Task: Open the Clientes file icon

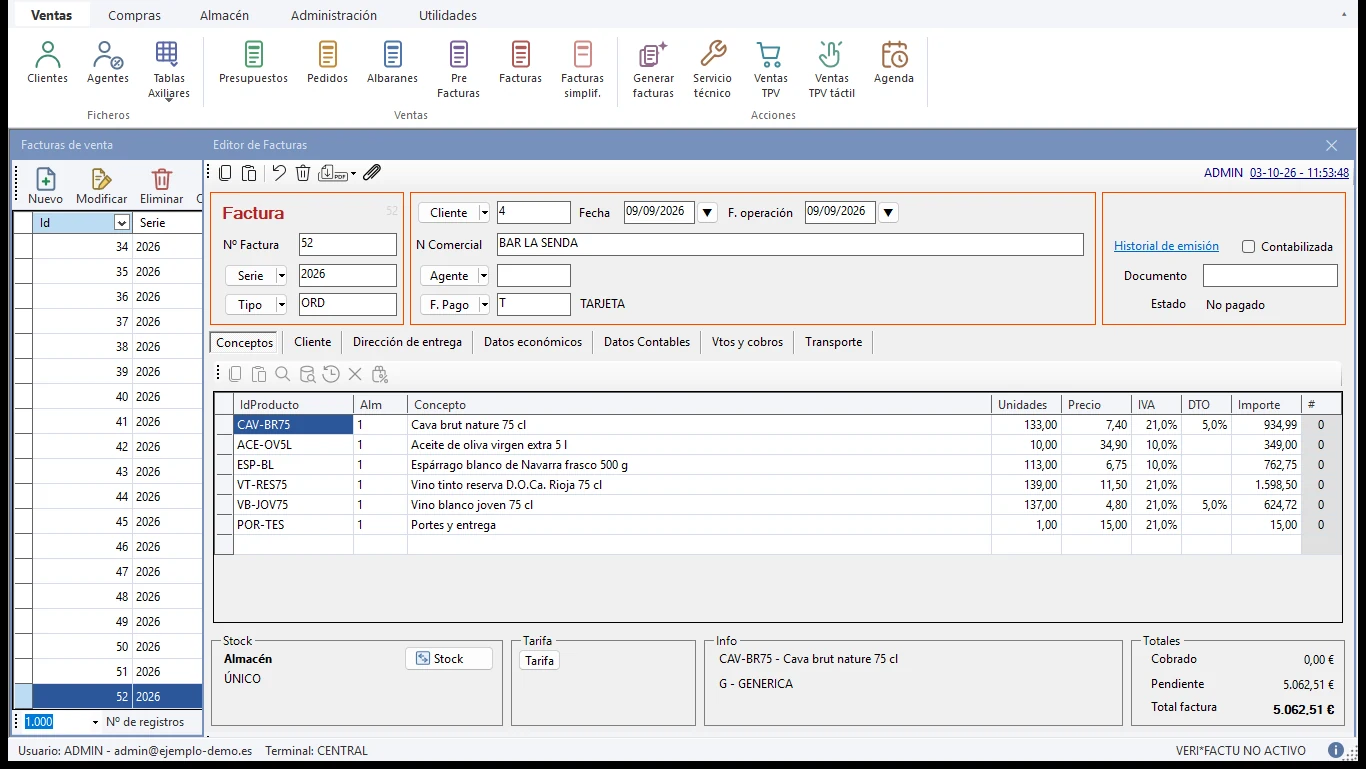Action: [x=48, y=62]
